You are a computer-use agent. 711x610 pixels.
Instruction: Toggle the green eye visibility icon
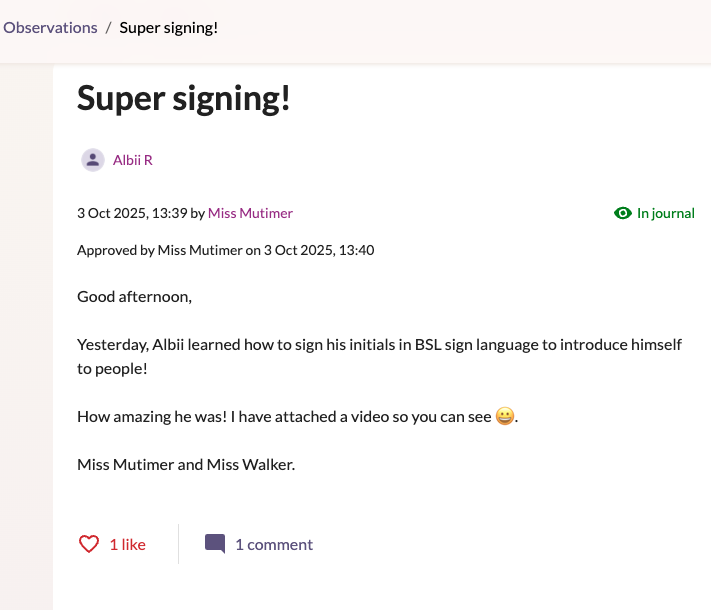(623, 213)
